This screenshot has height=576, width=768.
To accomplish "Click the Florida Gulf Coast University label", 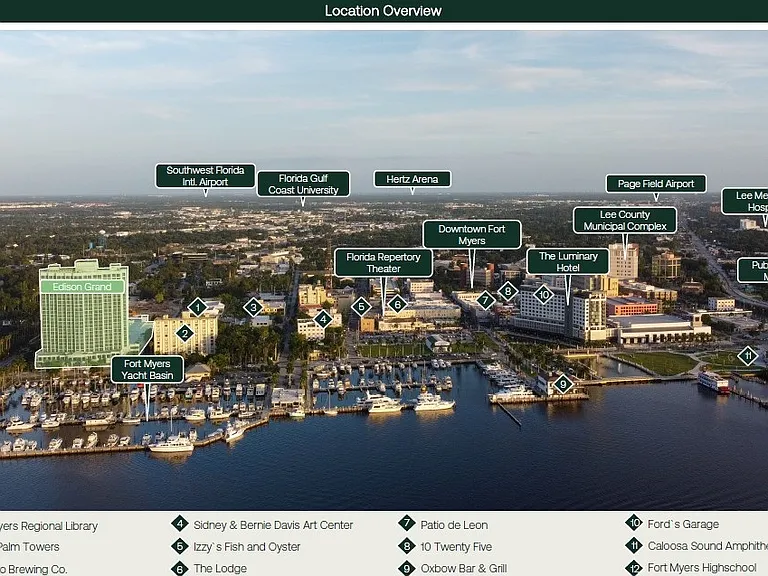I will pyautogui.click(x=303, y=184).
